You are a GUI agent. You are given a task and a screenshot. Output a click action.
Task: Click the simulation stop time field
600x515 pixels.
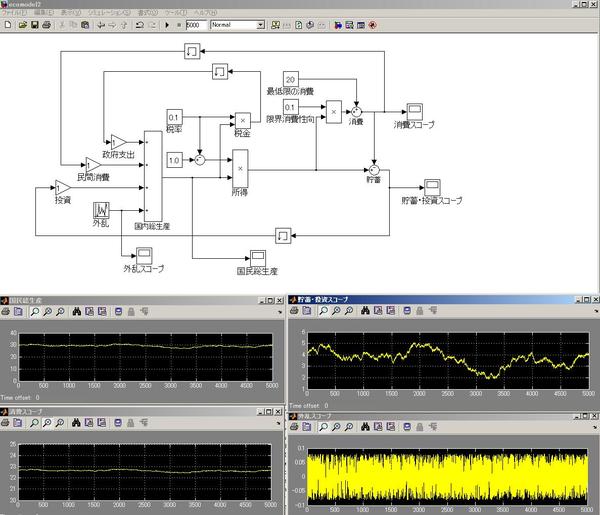(196, 24)
